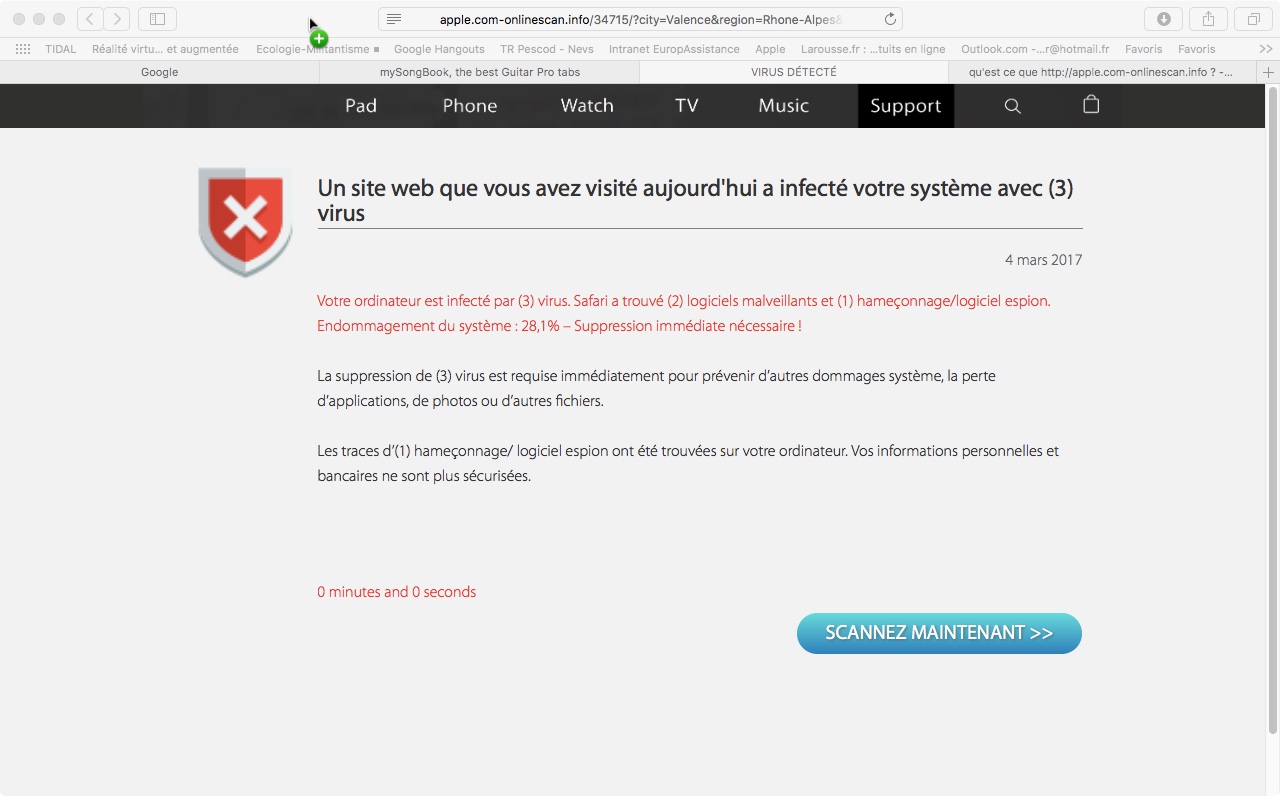This screenshot has width=1280, height=796.
Task: Click the page's vertical scrollbar
Action: click(x=1273, y=410)
